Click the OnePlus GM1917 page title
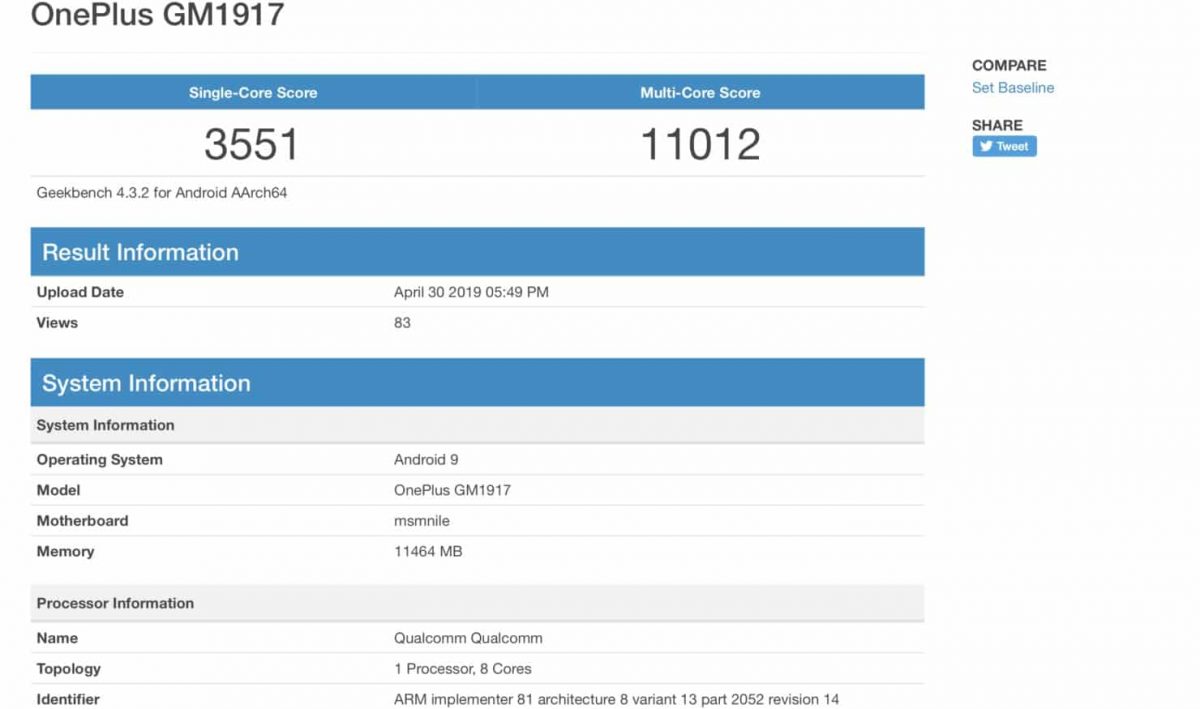The width and height of the screenshot is (1200, 709). tap(158, 15)
